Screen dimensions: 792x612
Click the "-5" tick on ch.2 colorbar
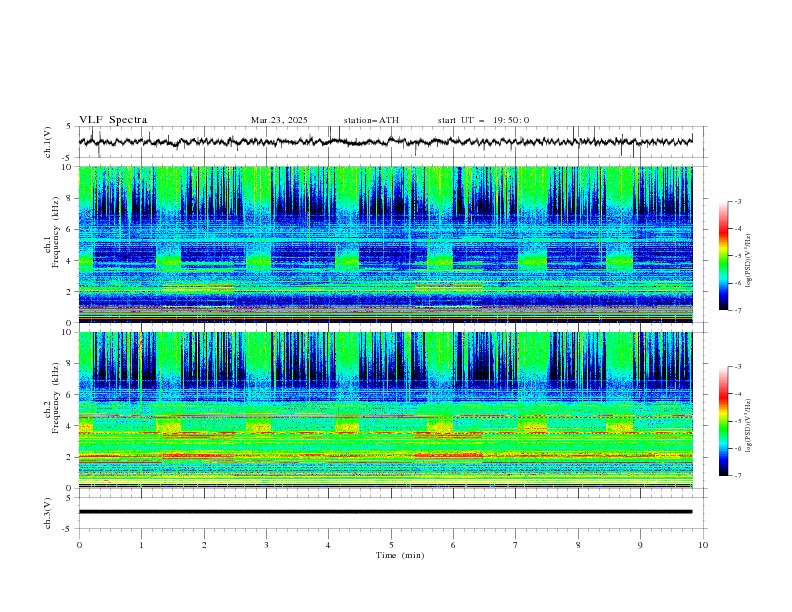click(x=738, y=421)
